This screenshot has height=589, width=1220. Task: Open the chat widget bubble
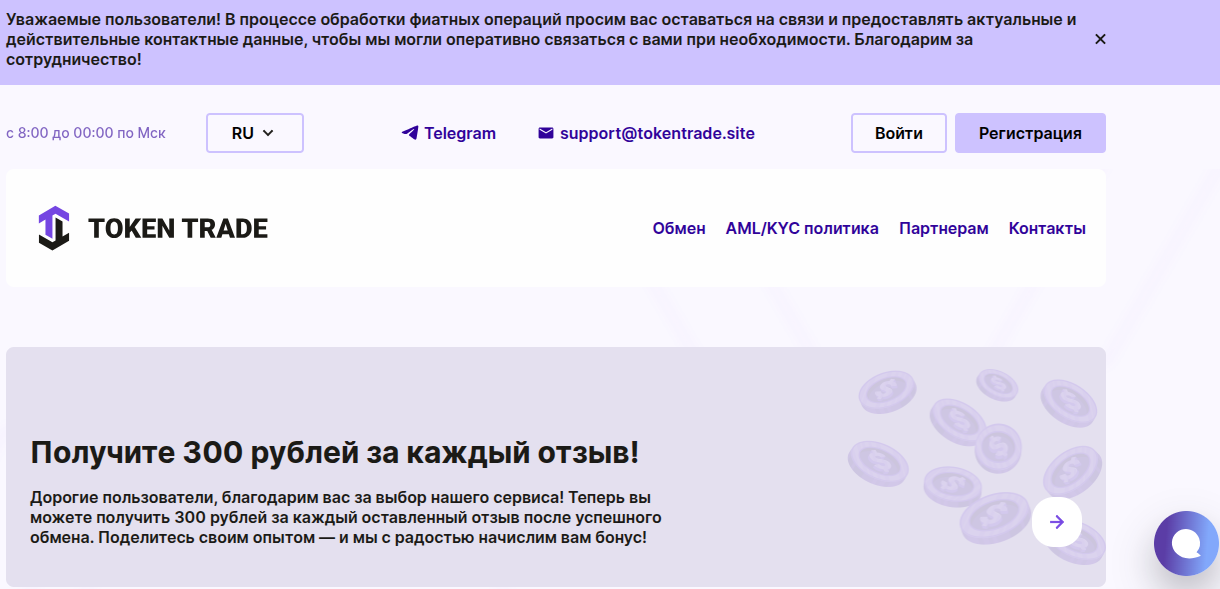[x=1186, y=544]
